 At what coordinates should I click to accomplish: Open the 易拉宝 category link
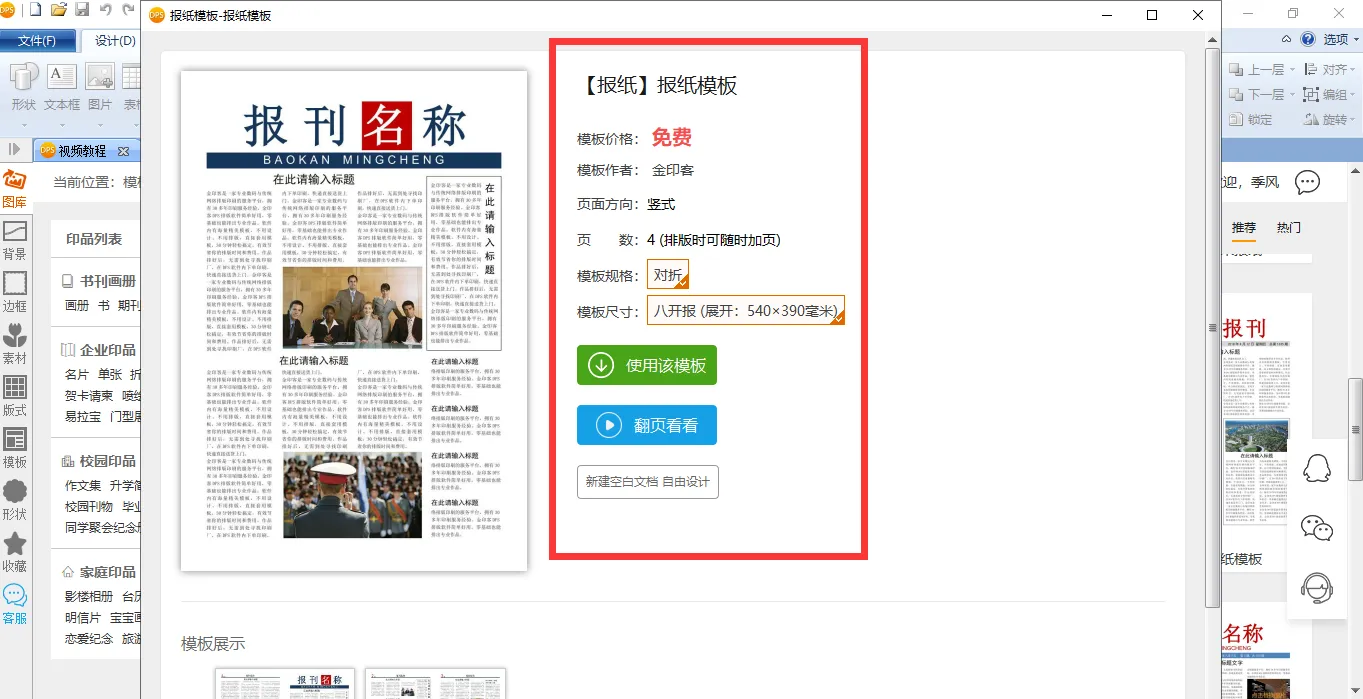tap(83, 416)
